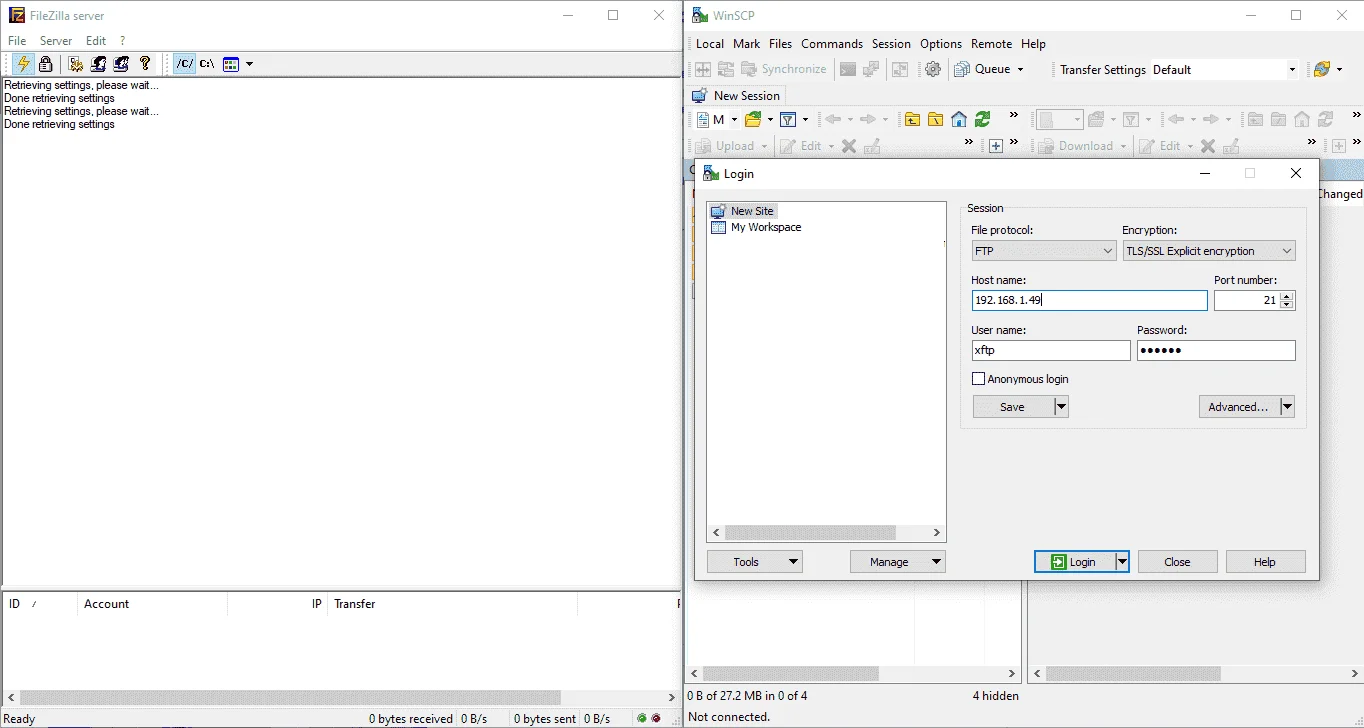Open the Remote menu in WinSCP
Screen dimensions: 1364x728
(991, 44)
